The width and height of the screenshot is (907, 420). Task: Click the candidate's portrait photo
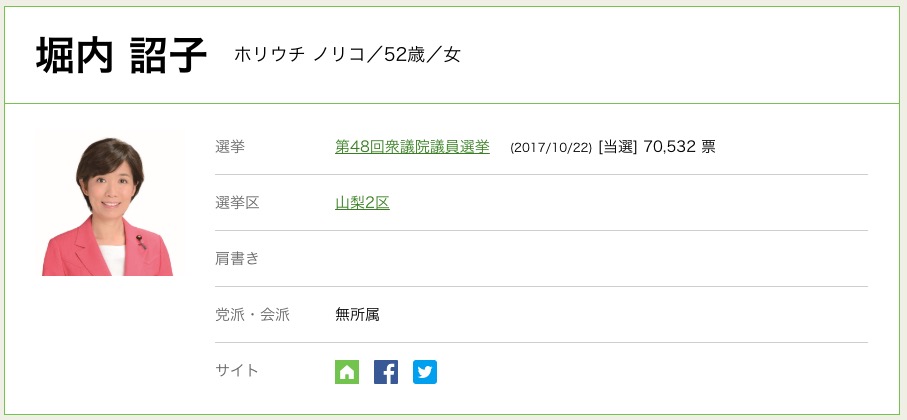[108, 203]
